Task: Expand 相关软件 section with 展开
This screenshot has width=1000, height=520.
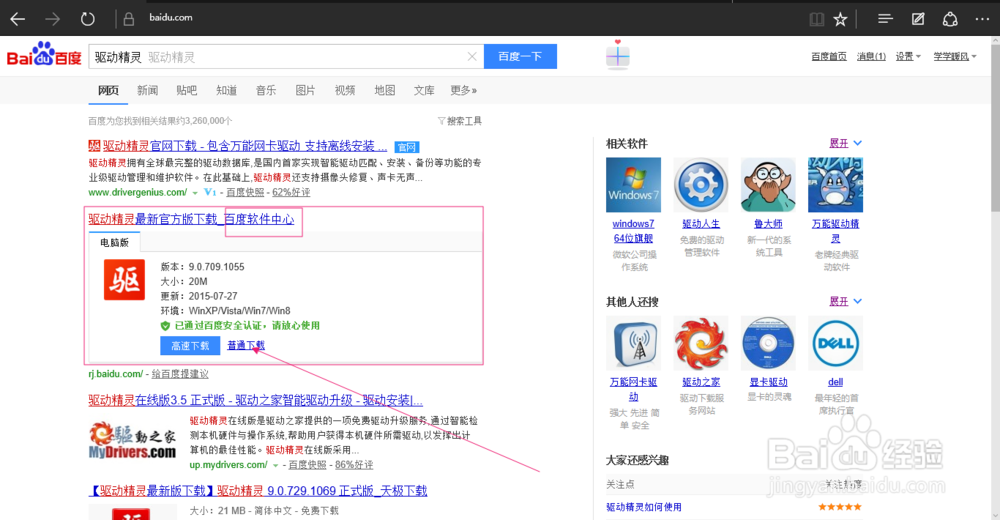Action: pyautogui.click(x=846, y=144)
